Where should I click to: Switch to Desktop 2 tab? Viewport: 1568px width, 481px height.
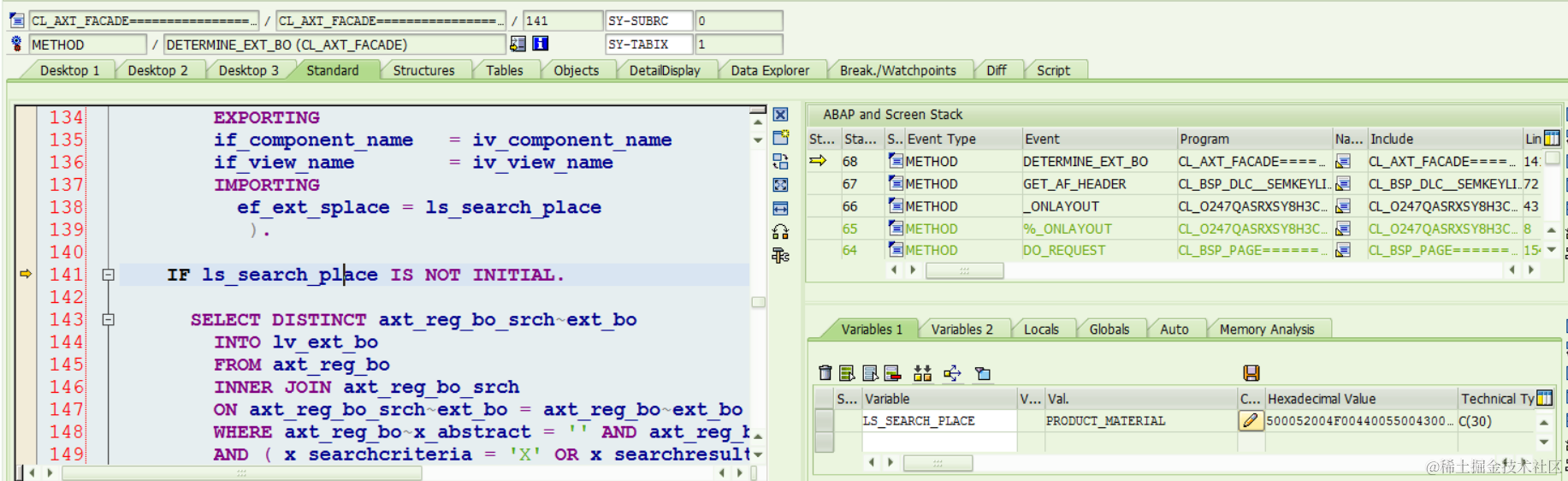click(157, 70)
